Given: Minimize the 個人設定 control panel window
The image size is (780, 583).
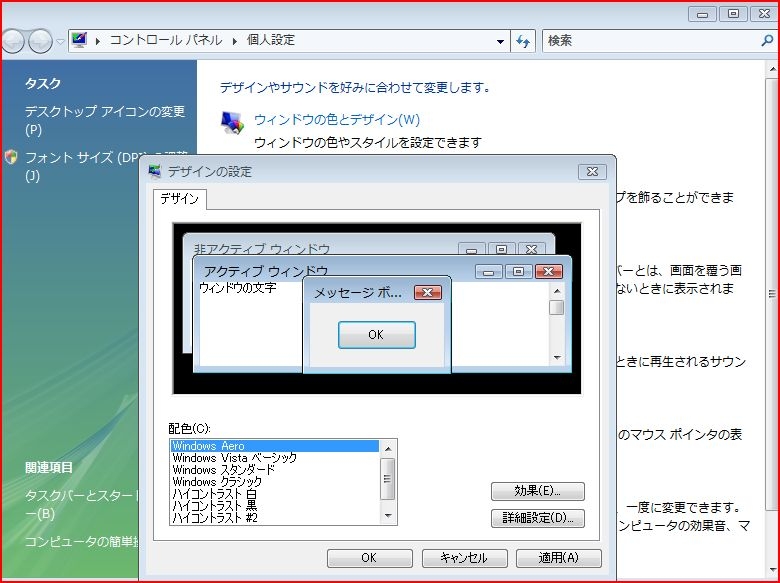Looking at the screenshot, I should click(702, 14).
